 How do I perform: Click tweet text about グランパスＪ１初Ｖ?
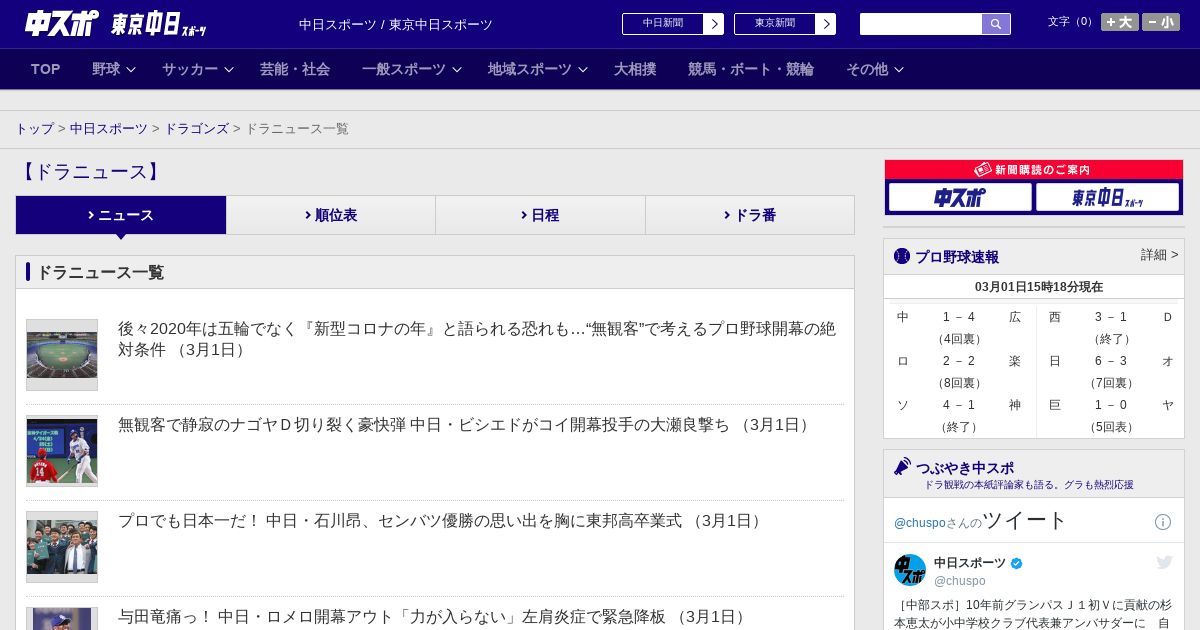[1034, 614]
